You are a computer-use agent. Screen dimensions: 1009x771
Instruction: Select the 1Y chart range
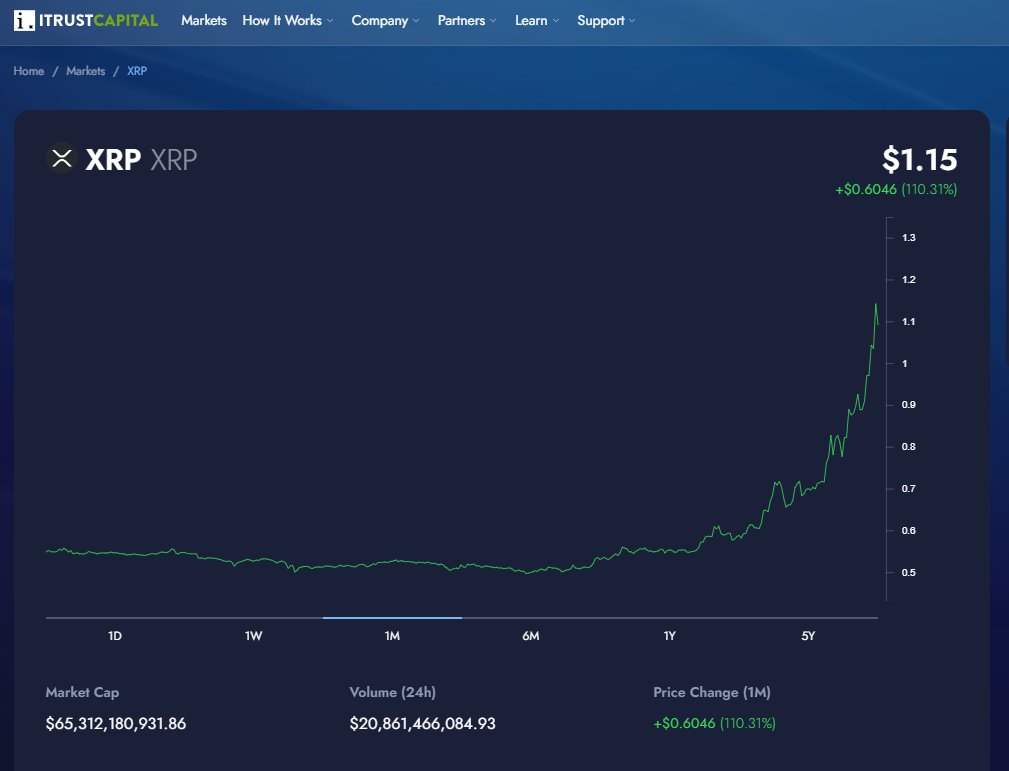click(670, 636)
